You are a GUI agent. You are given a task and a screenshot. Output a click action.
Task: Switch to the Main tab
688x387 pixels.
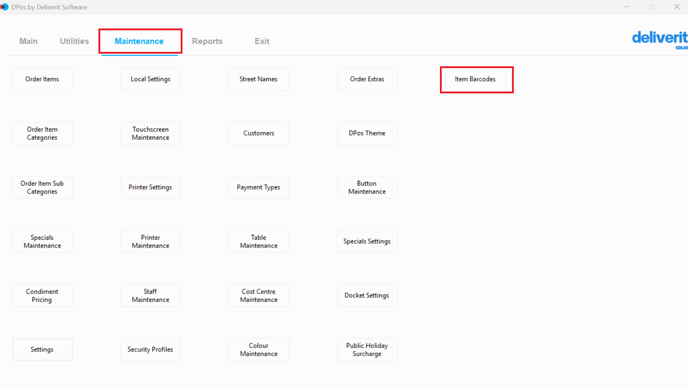click(x=28, y=41)
